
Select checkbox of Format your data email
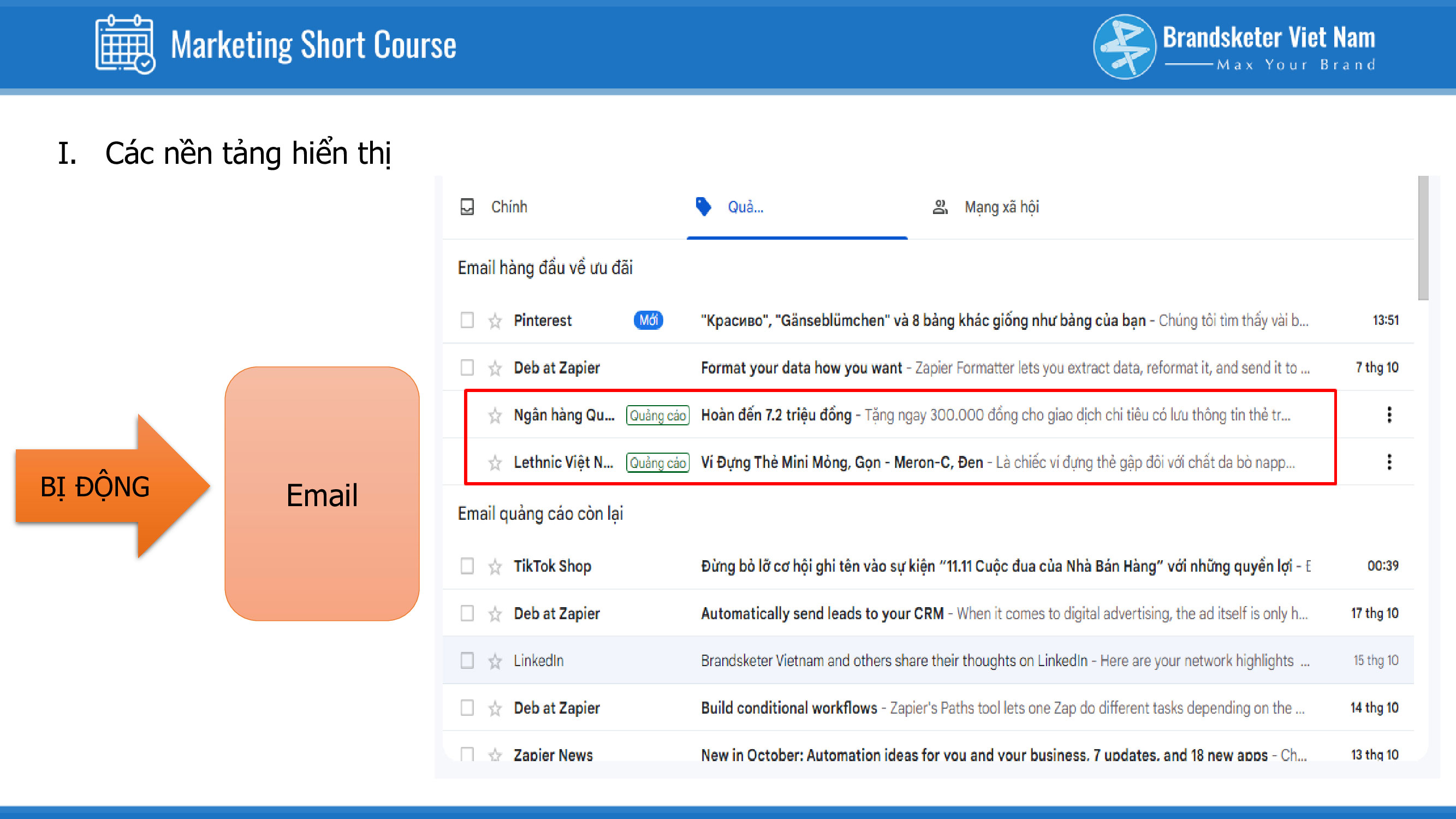pyautogui.click(x=467, y=367)
